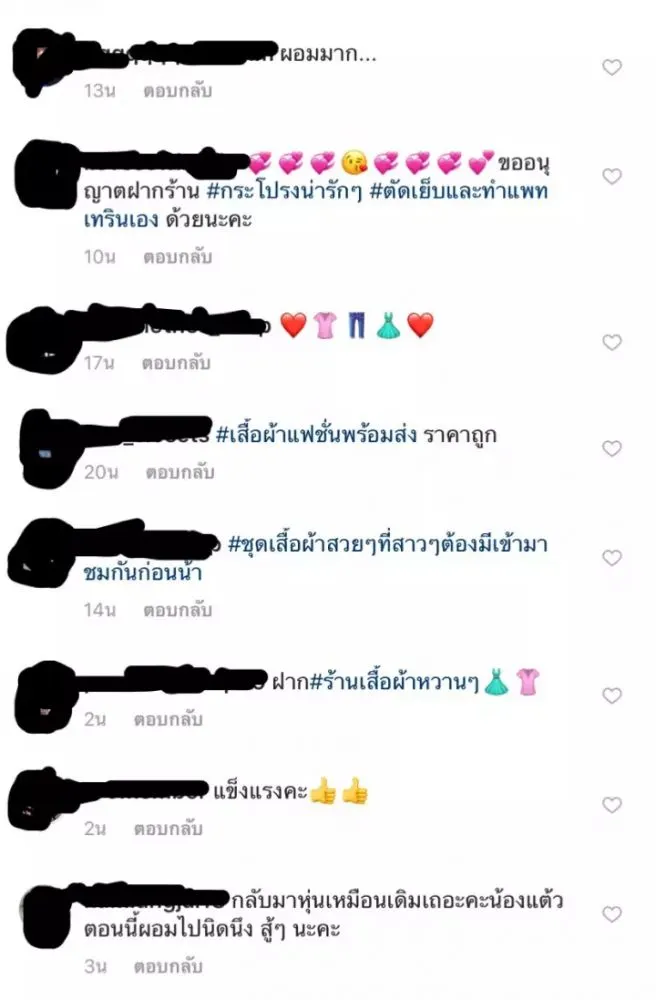Viewport: 656px width, 1000px height.
Task: Reply (ตอบกลับ) to the 3น comment
Action: click(x=168, y=967)
